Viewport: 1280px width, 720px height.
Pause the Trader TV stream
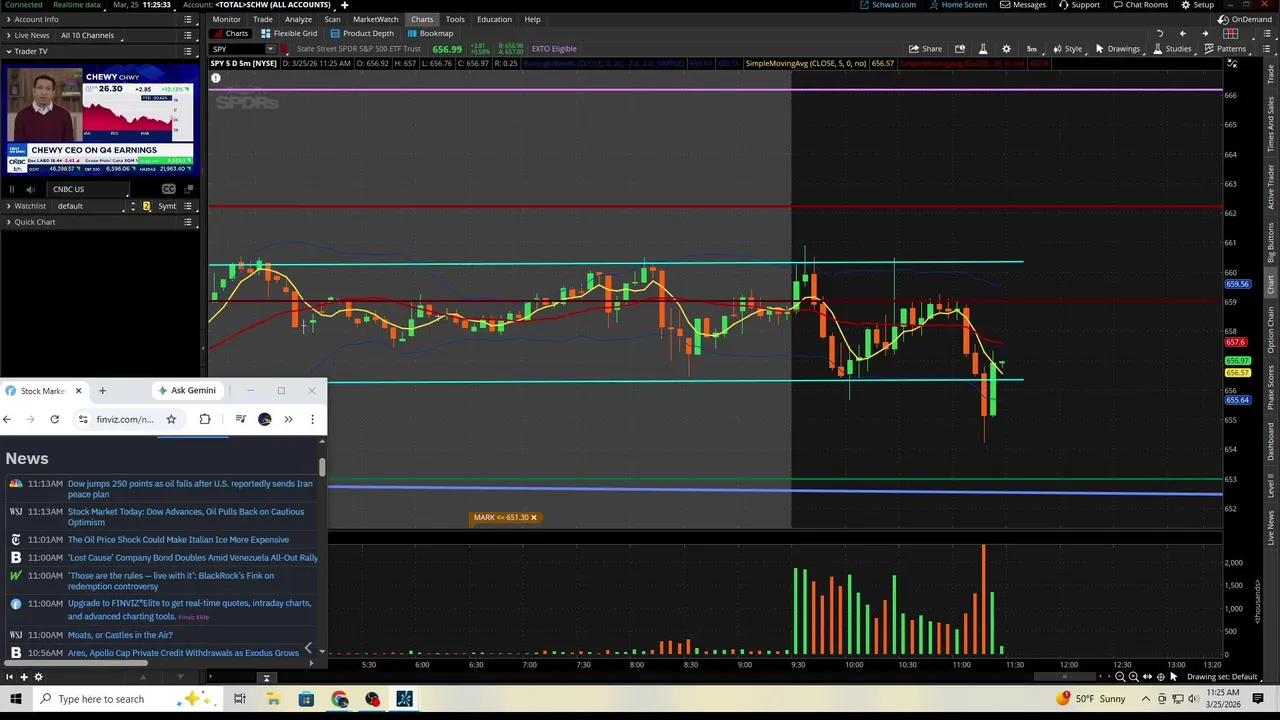click(12, 189)
